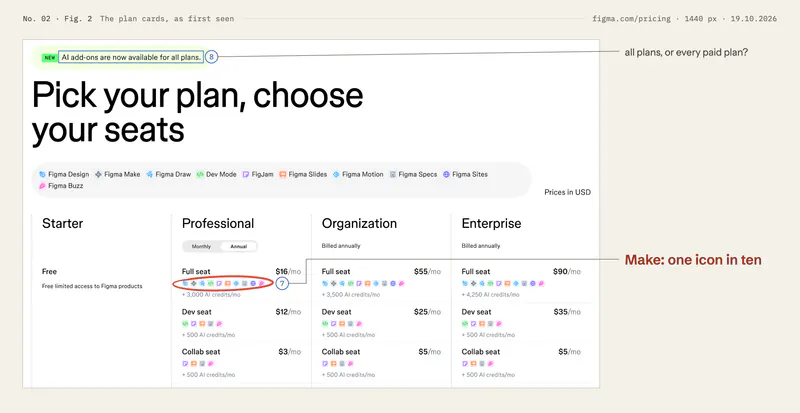Click the Figma Slides icon in Organization Collab seat
800x413 pixels.
pyautogui.click(x=334, y=363)
